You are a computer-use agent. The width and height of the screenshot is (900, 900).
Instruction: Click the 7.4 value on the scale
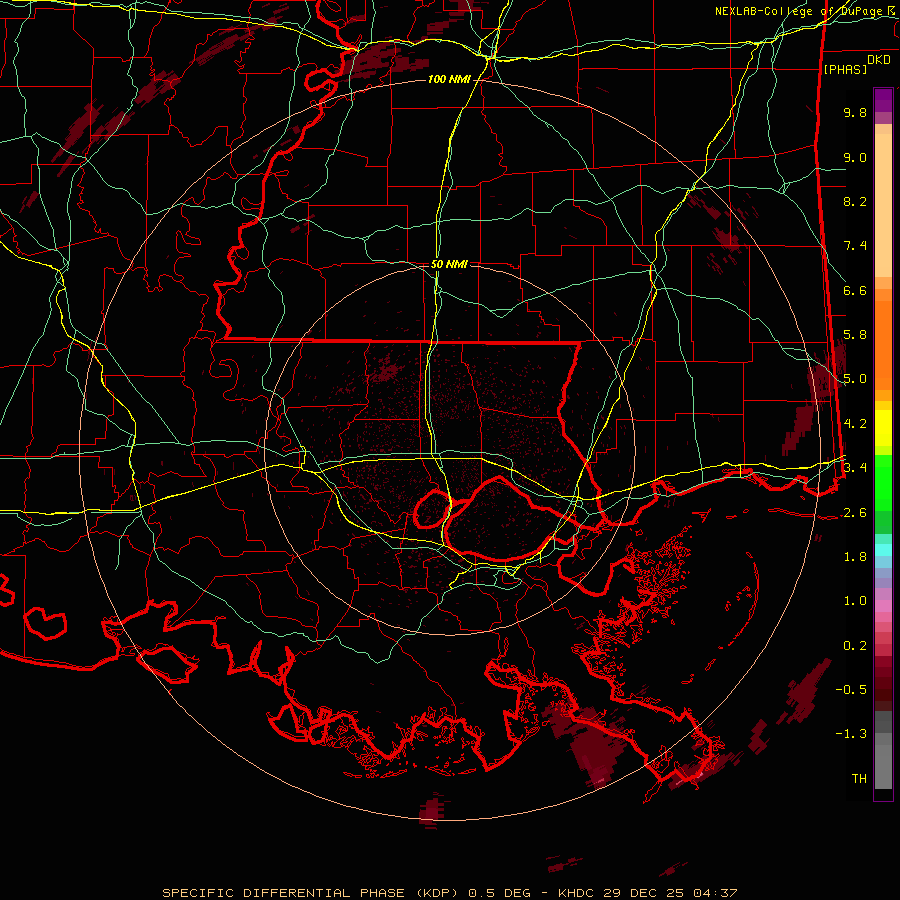(855, 246)
